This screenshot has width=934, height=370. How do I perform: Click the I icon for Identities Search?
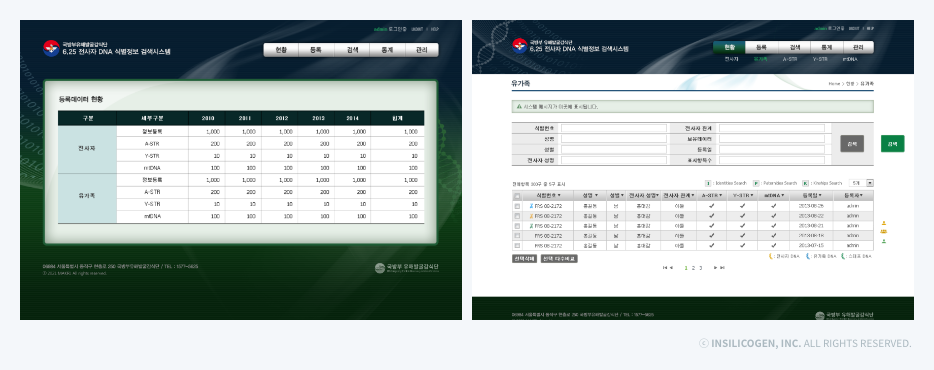(708, 184)
